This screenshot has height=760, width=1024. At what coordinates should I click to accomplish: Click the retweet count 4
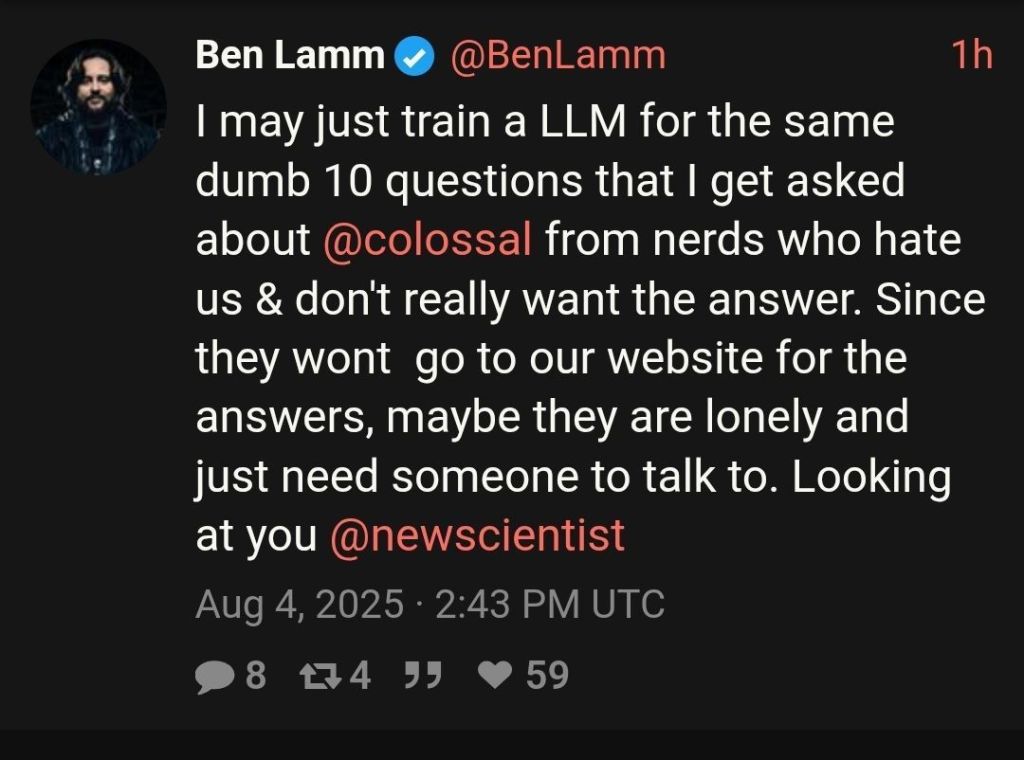(x=360, y=677)
